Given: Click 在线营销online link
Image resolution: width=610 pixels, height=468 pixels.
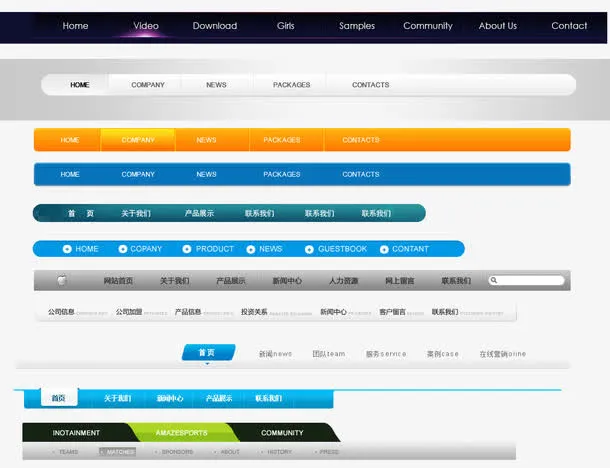Looking at the screenshot, I should click(x=502, y=354).
